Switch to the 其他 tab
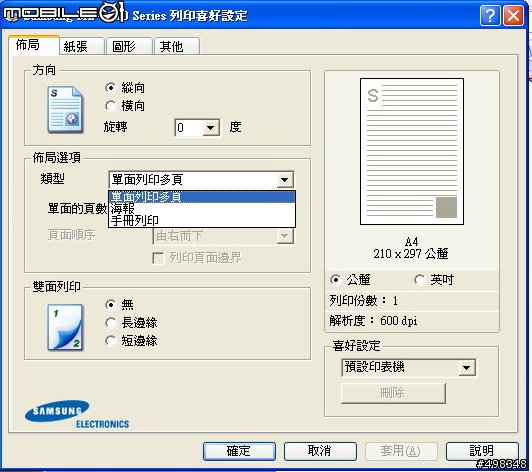Viewport: 532px width, 472px height. [x=177, y=46]
